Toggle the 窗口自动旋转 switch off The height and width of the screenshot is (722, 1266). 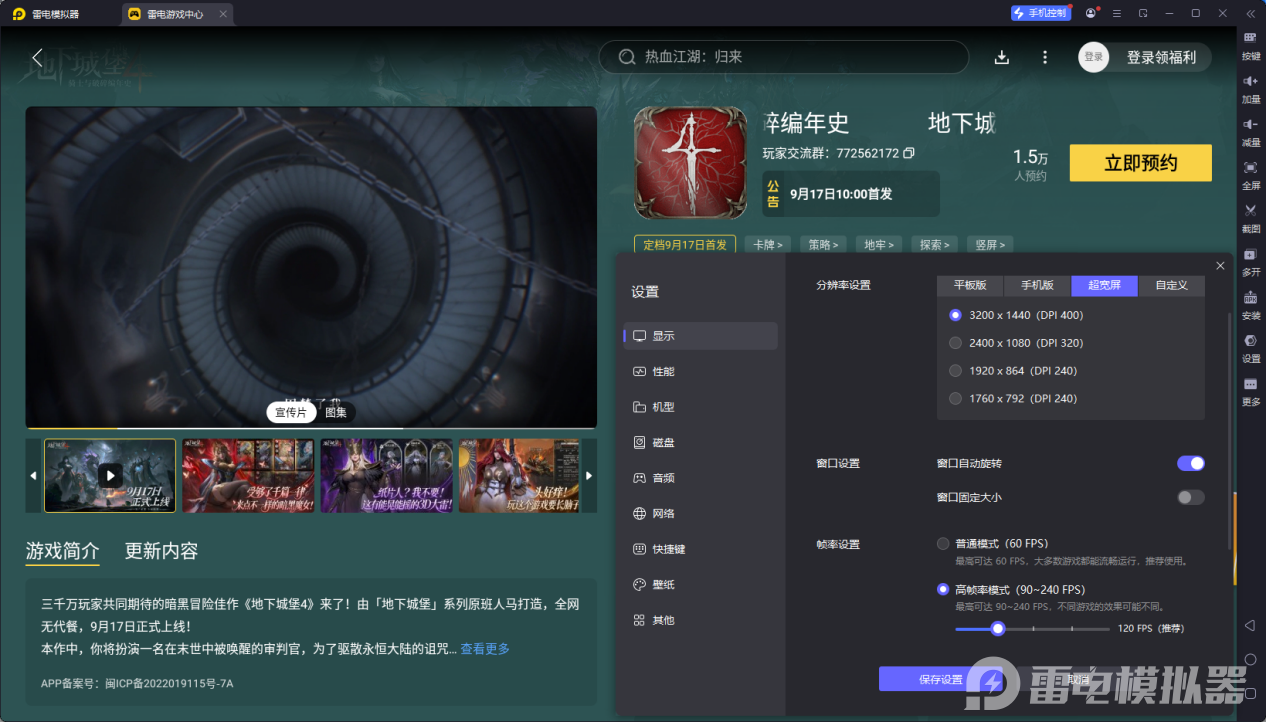pyautogui.click(x=1190, y=463)
